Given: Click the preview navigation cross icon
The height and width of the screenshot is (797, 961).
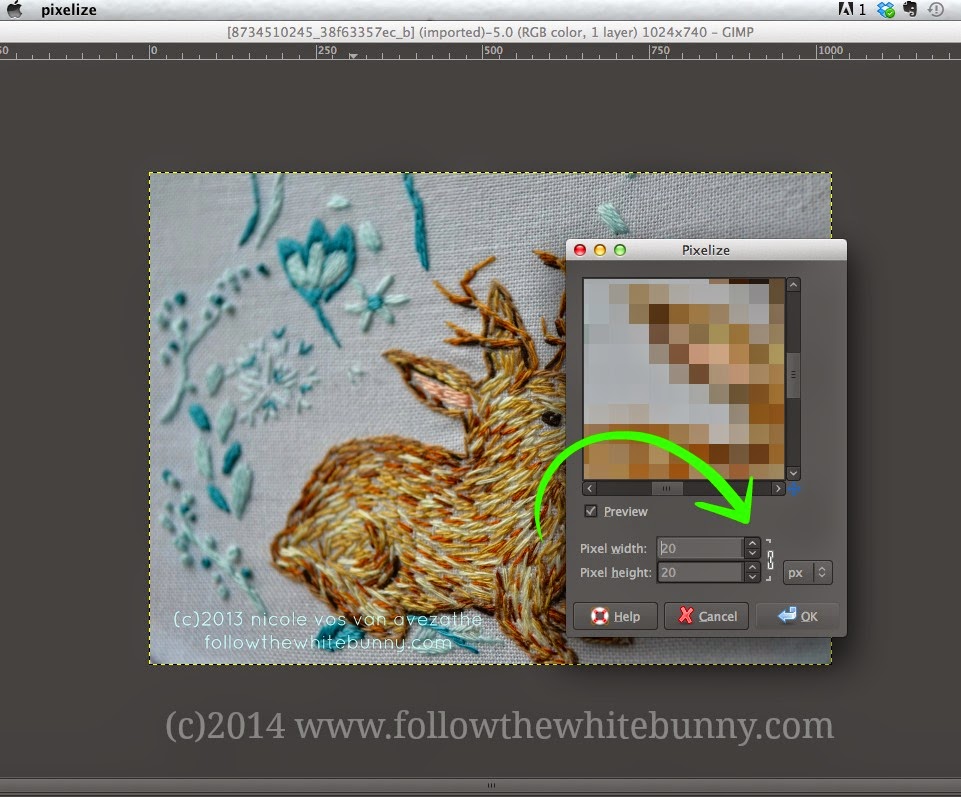Looking at the screenshot, I should point(794,489).
